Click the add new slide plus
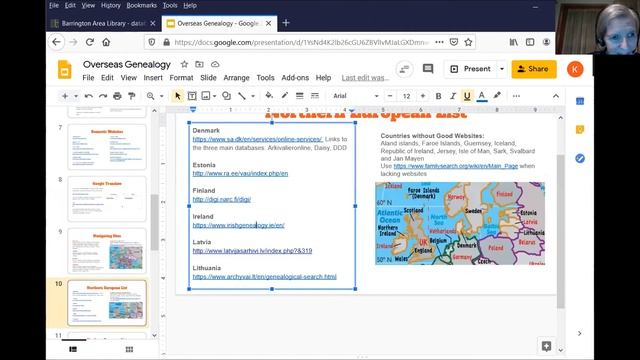 [65, 96]
